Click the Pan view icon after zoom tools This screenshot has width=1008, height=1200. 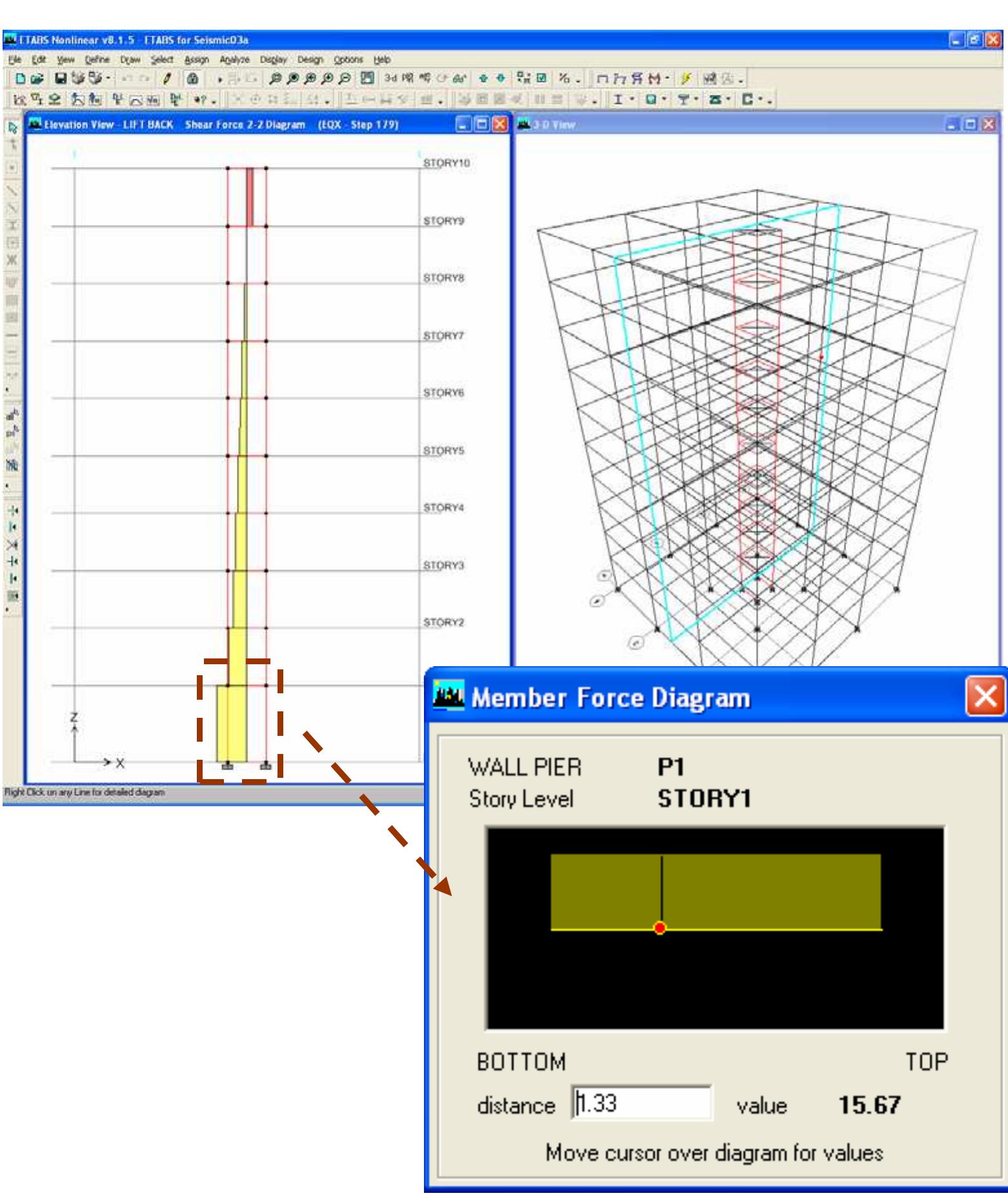coord(367,79)
